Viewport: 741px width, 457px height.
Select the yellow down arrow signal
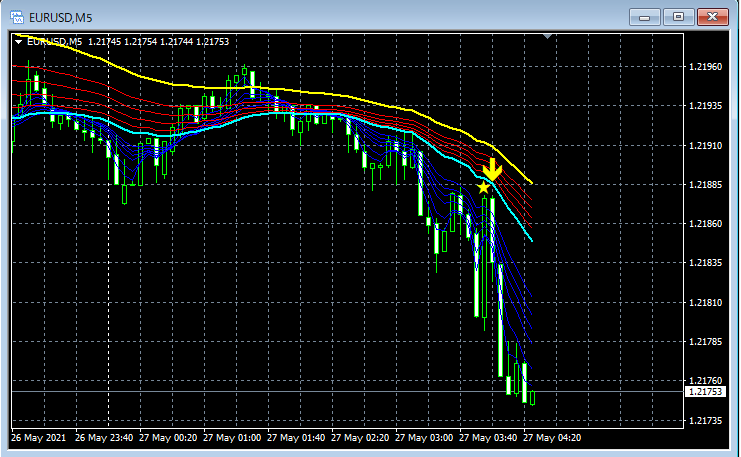(x=492, y=169)
